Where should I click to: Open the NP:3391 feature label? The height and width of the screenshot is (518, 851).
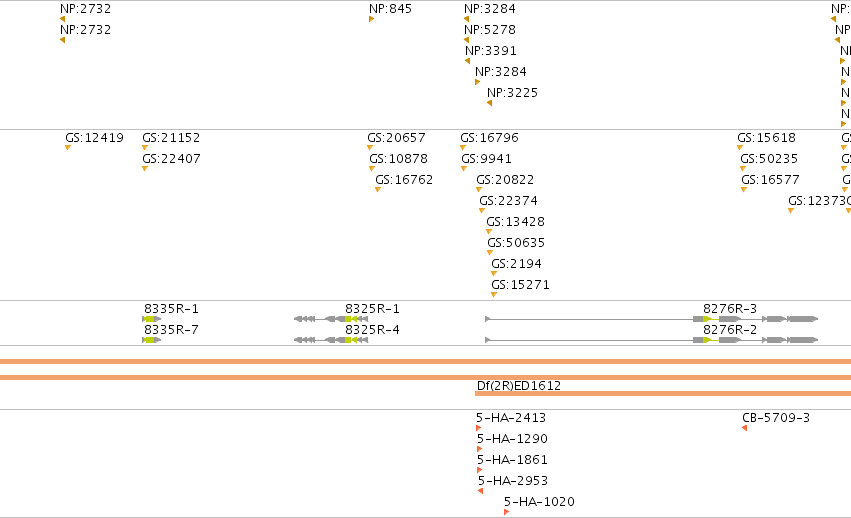(491, 51)
